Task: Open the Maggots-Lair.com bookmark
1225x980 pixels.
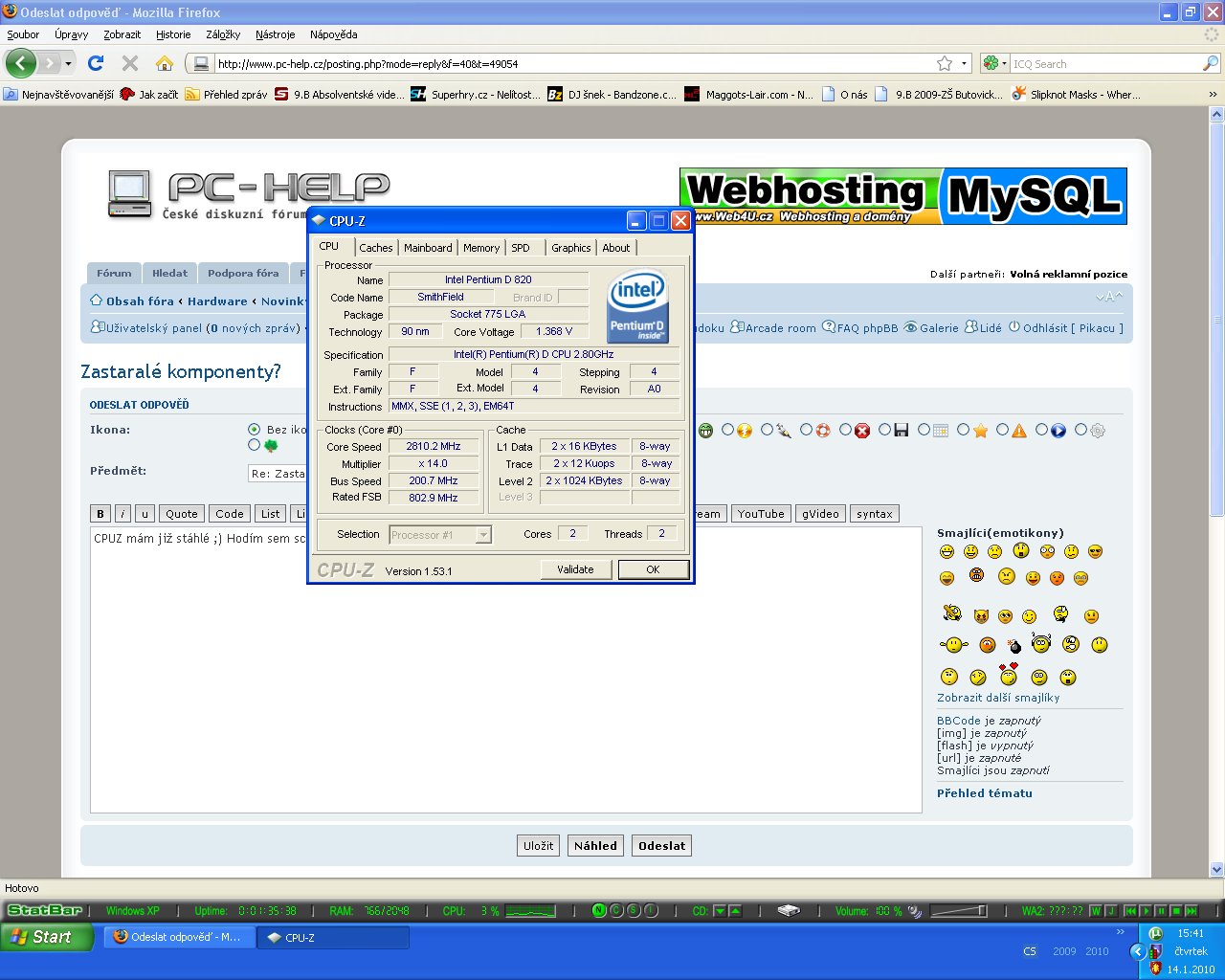Action: [748, 94]
